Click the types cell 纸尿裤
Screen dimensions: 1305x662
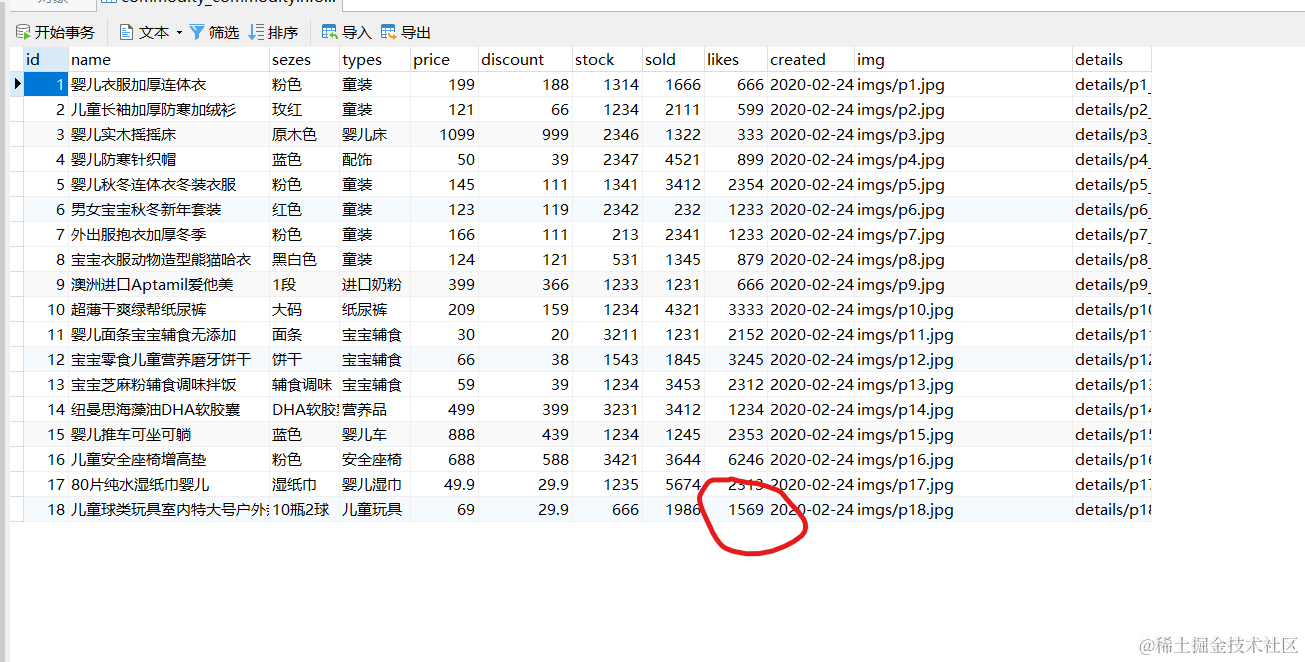(374, 310)
